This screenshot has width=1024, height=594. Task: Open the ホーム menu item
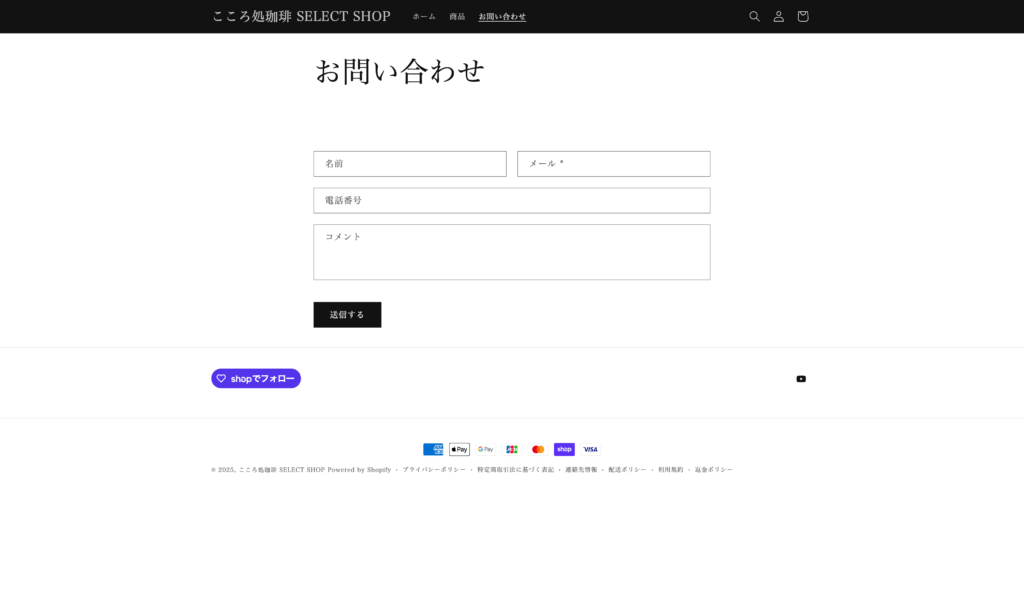(x=424, y=16)
